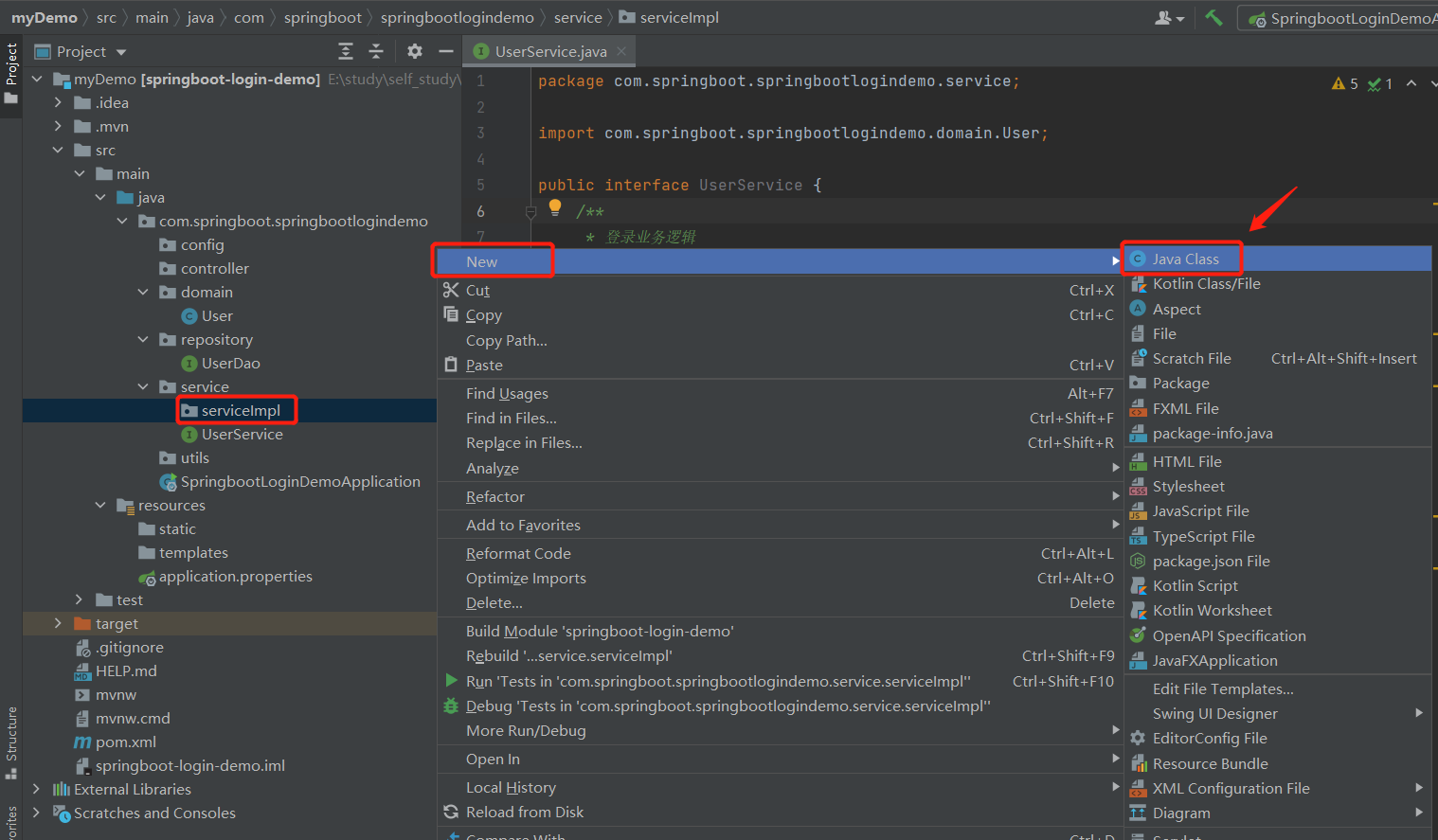Collapse the myDemo project root

coord(37,79)
